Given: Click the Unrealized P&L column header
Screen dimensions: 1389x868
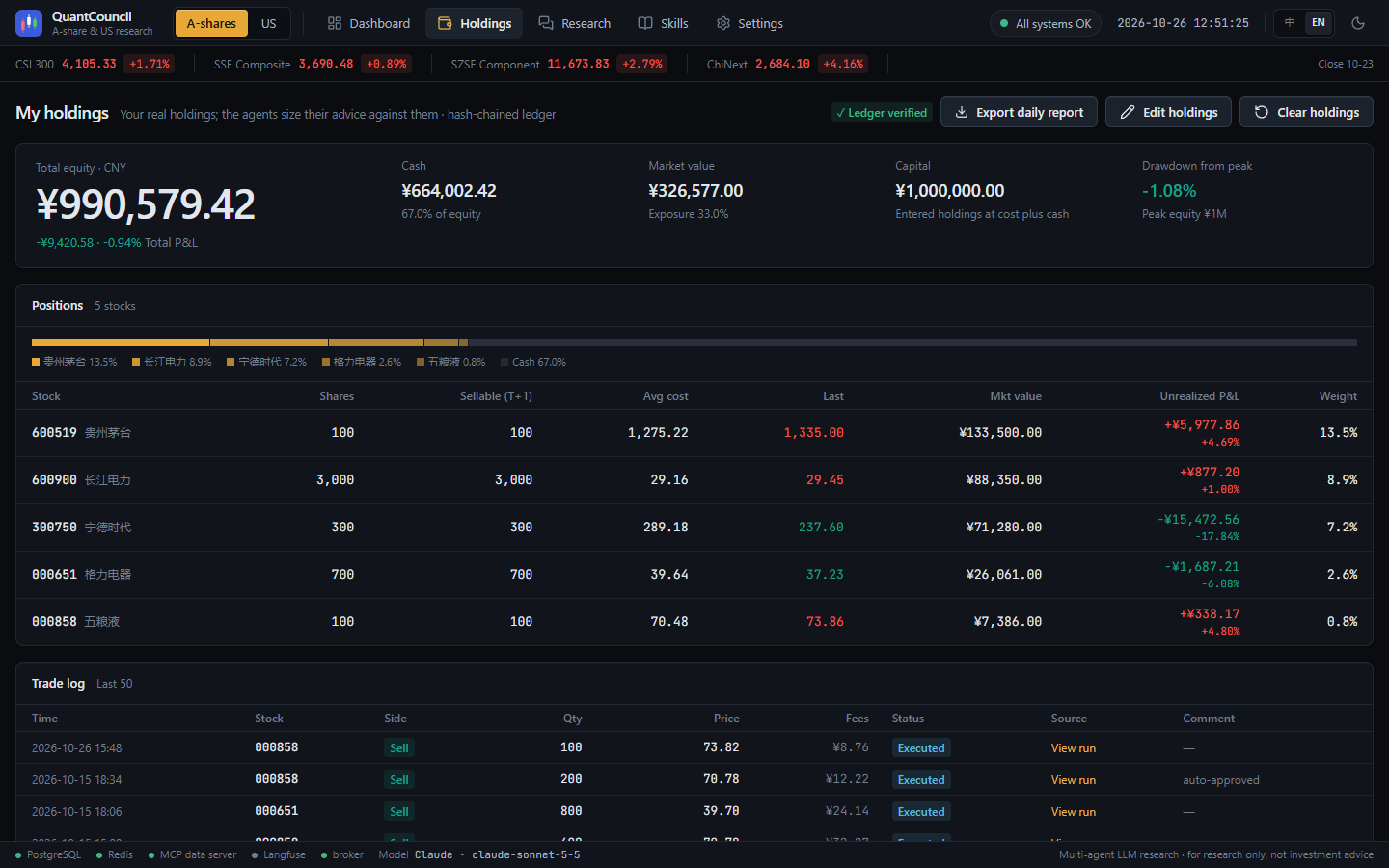Looking at the screenshot, I should [1199, 396].
